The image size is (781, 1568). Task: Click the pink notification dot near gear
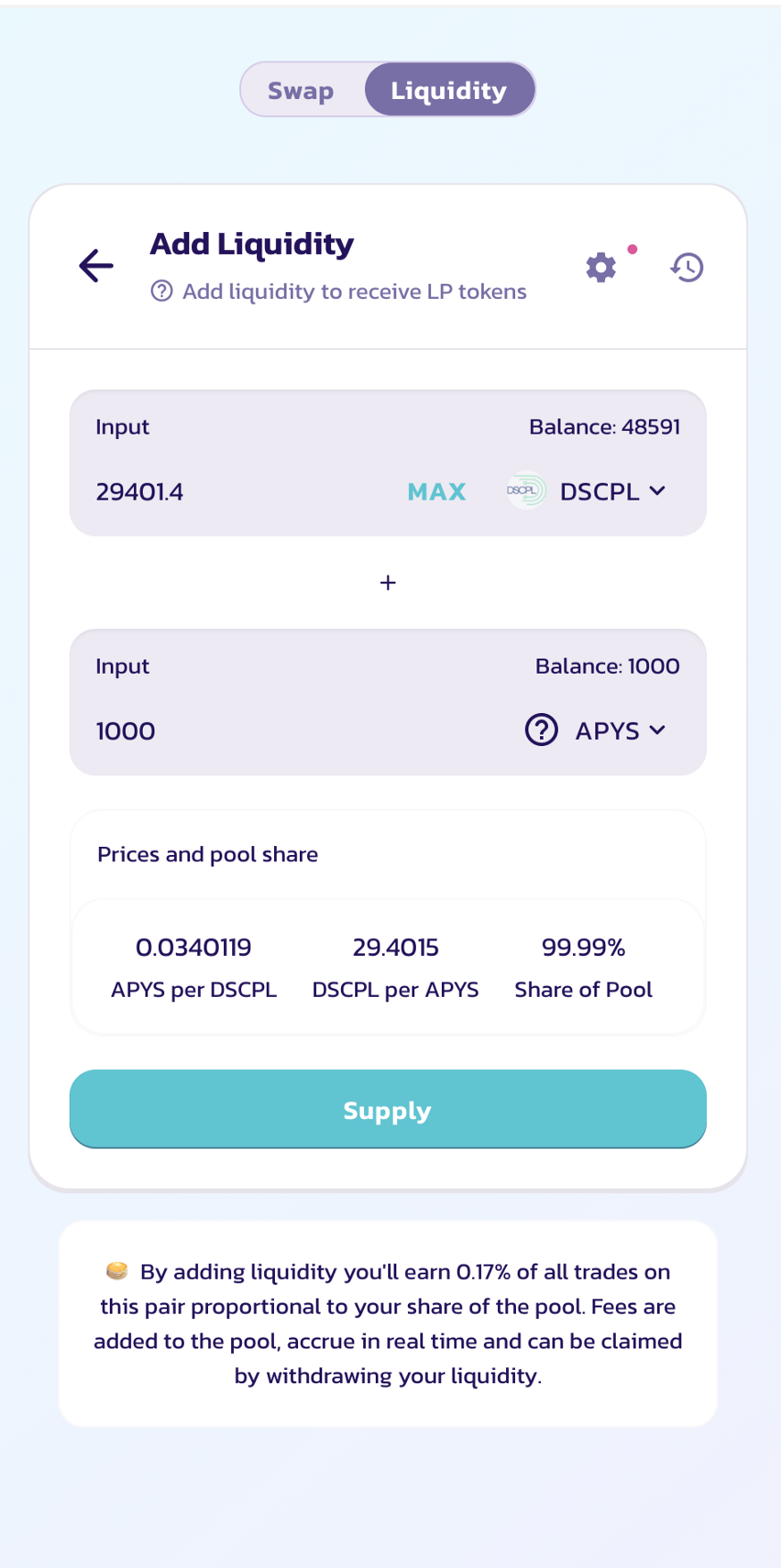click(x=632, y=249)
